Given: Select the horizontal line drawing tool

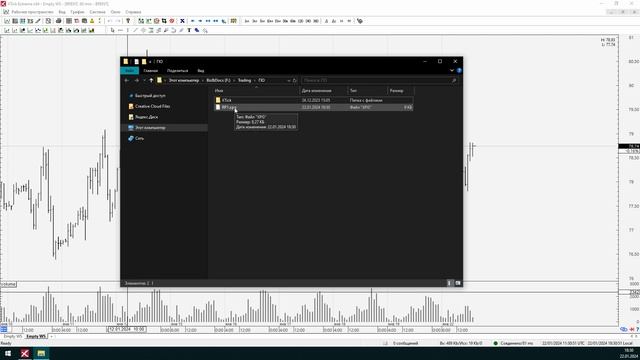Looking at the screenshot, I should click(120, 30).
